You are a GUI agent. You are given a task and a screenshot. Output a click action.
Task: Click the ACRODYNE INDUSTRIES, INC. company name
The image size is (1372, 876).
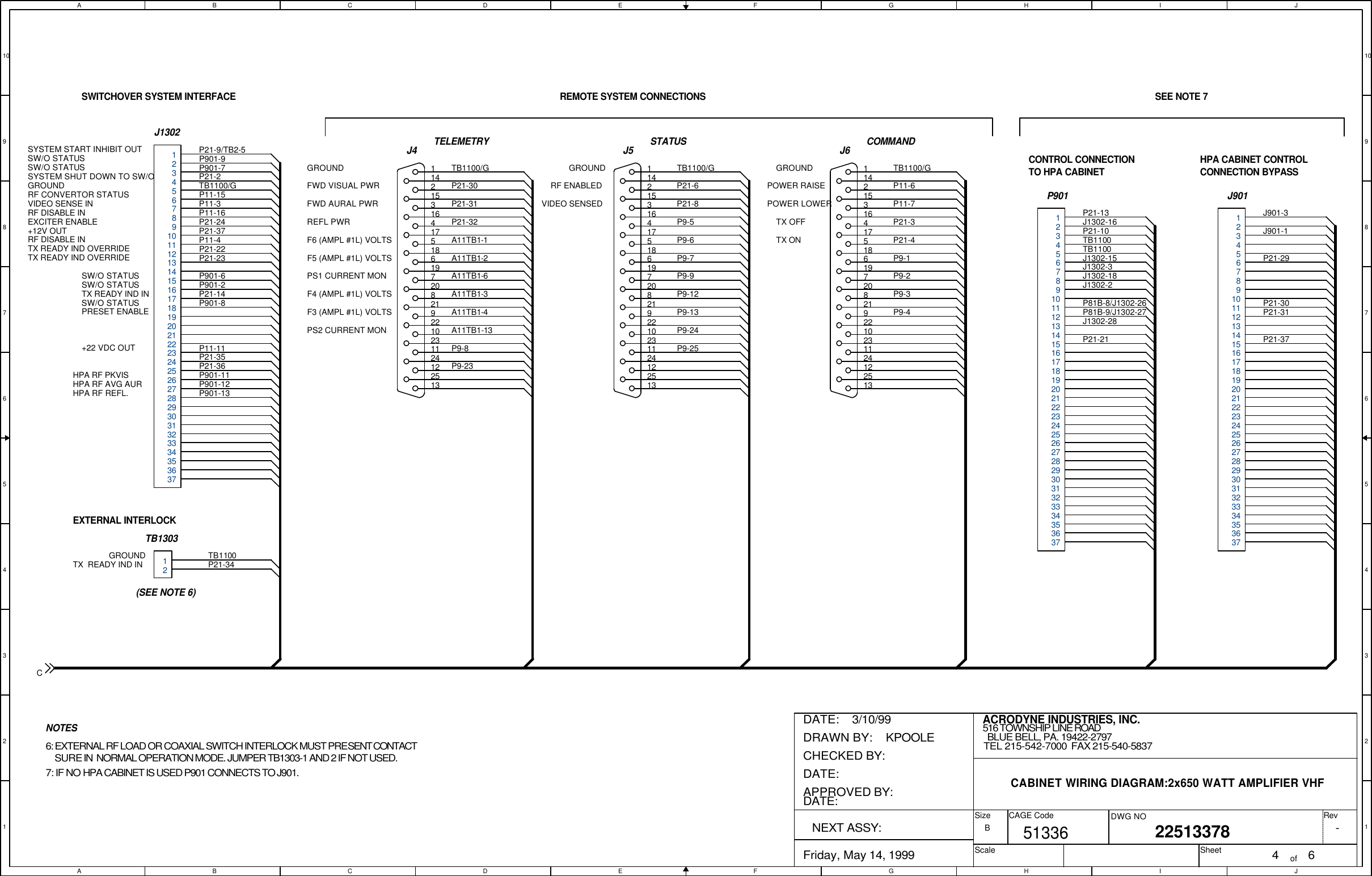tap(1061, 720)
